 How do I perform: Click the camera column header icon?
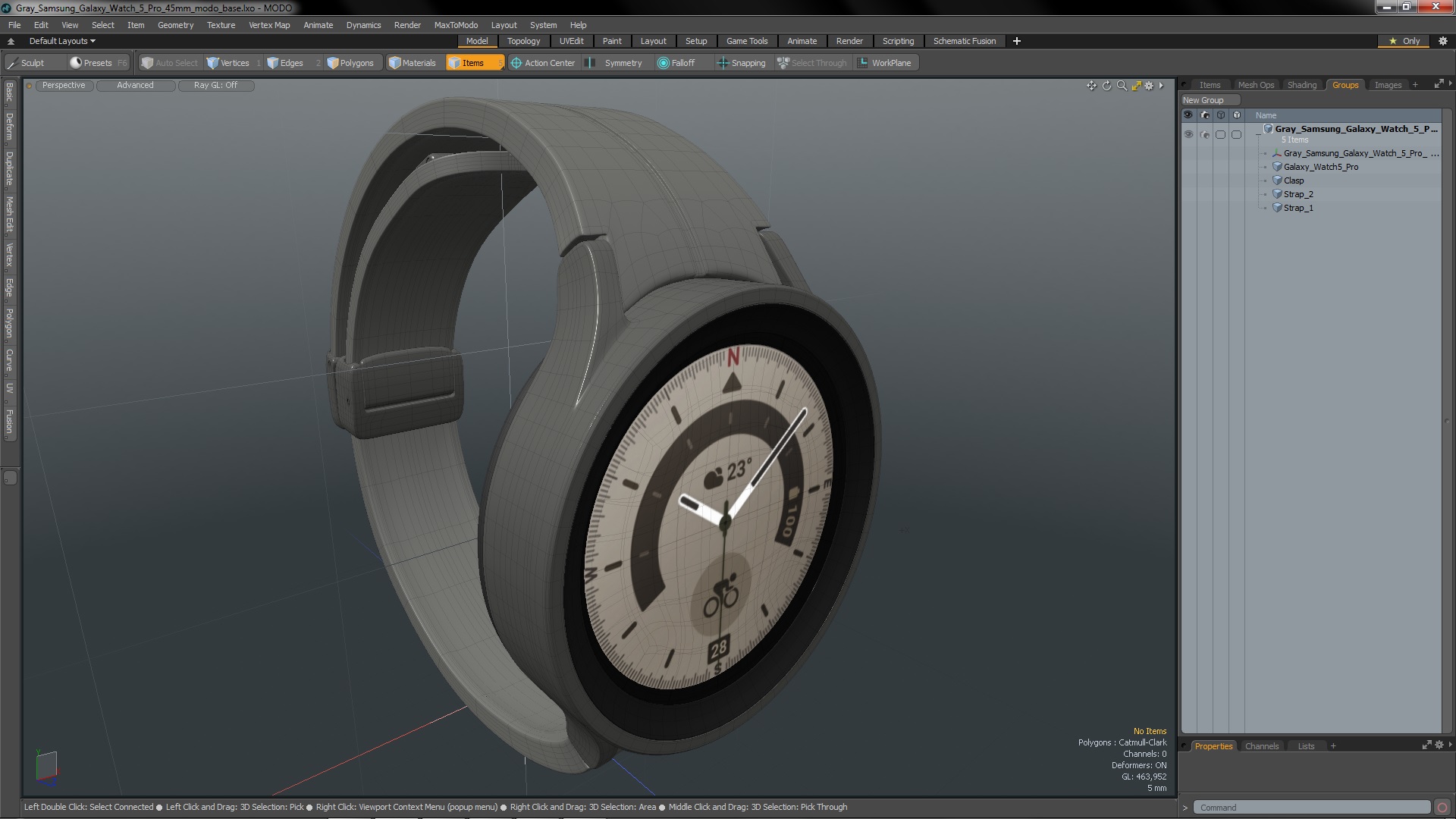point(1205,115)
